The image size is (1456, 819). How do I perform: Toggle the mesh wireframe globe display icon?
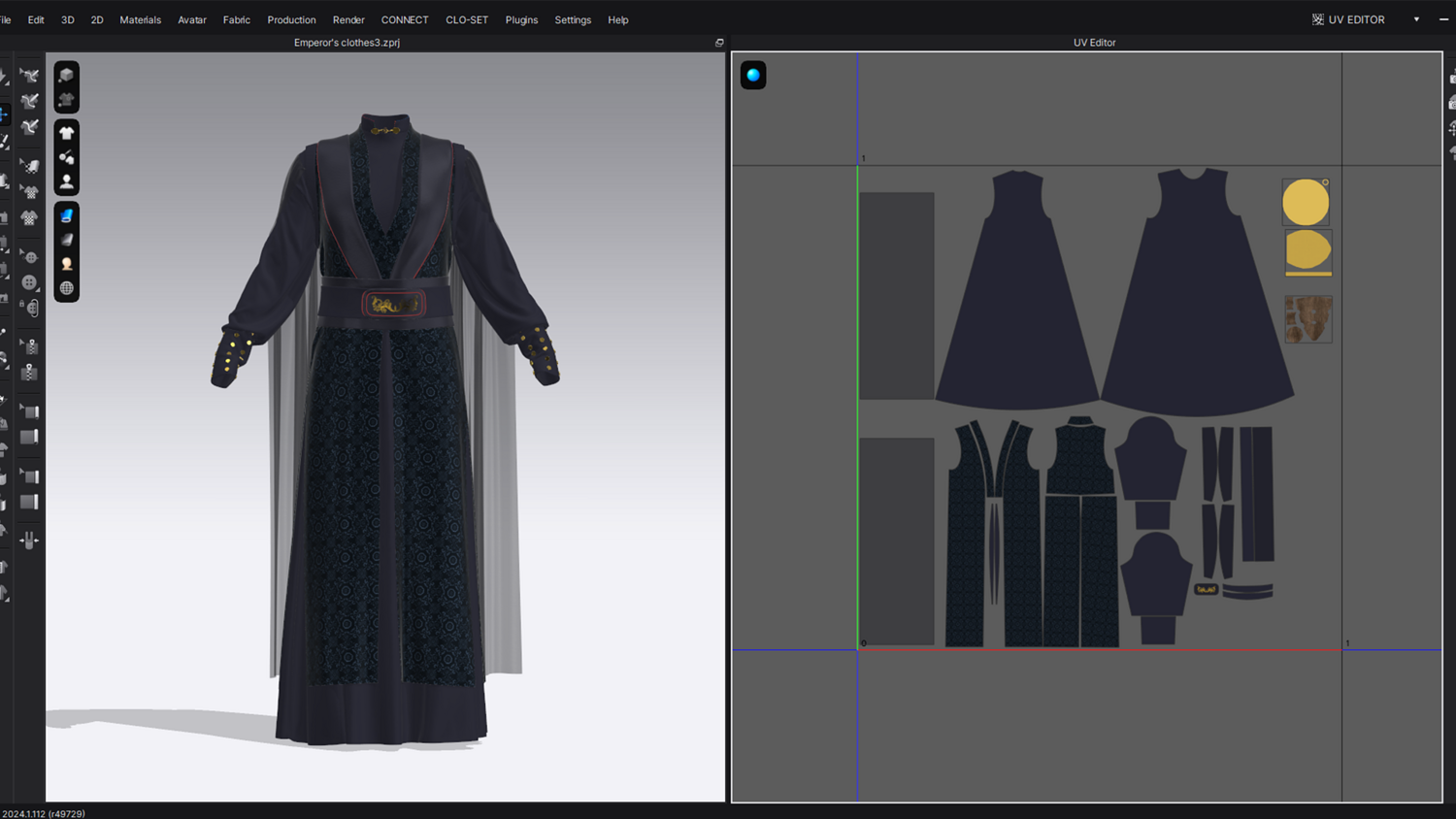click(x=66, y=288)
